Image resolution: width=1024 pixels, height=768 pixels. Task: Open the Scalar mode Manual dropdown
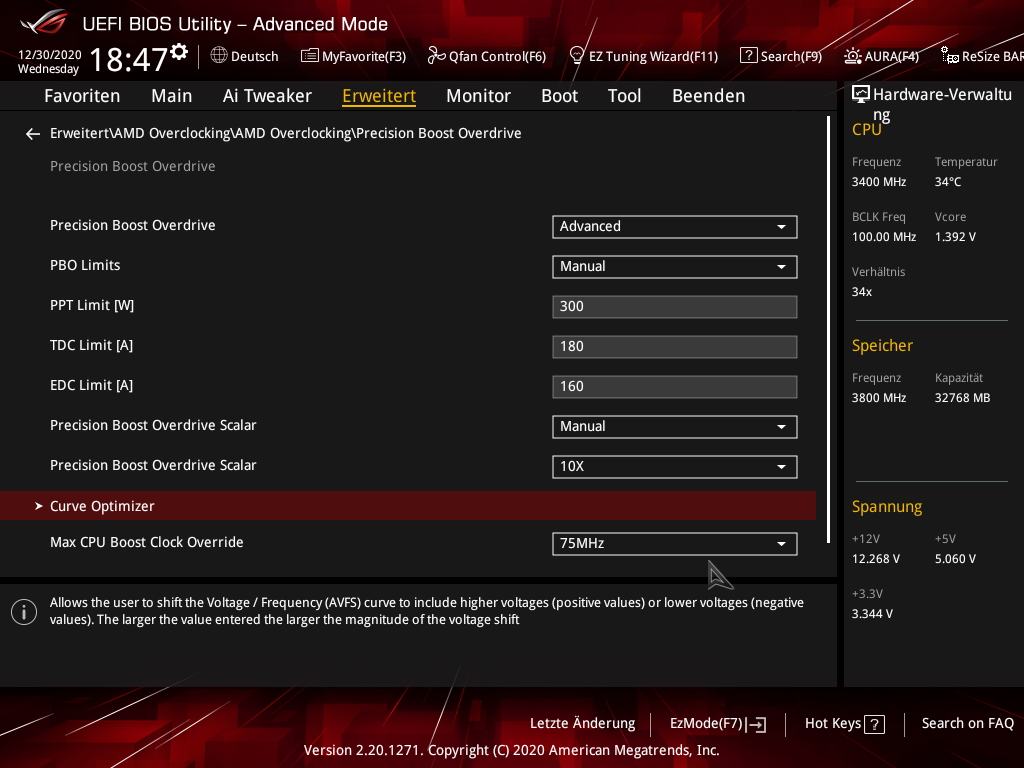(675, 426)
